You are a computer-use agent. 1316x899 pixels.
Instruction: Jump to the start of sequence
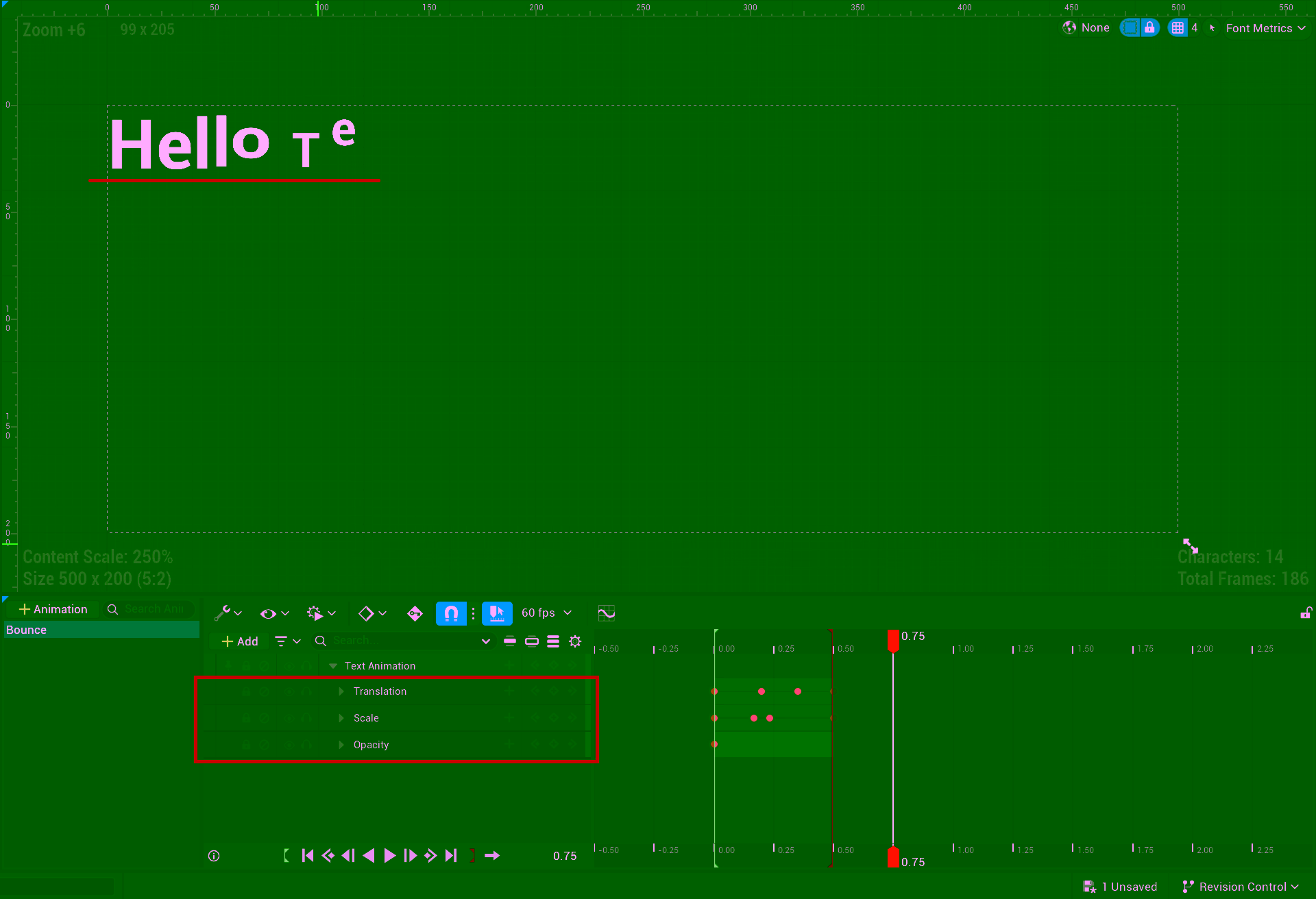[308, 856]
